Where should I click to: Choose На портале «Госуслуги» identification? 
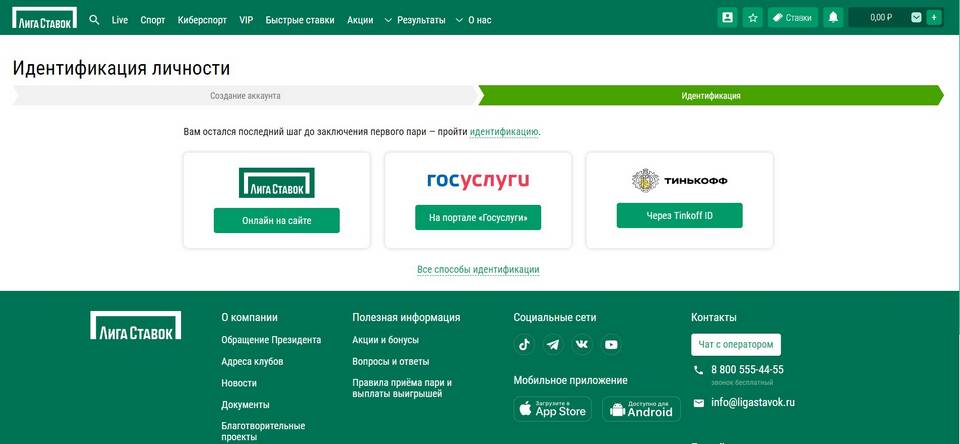tap(478, 217)
